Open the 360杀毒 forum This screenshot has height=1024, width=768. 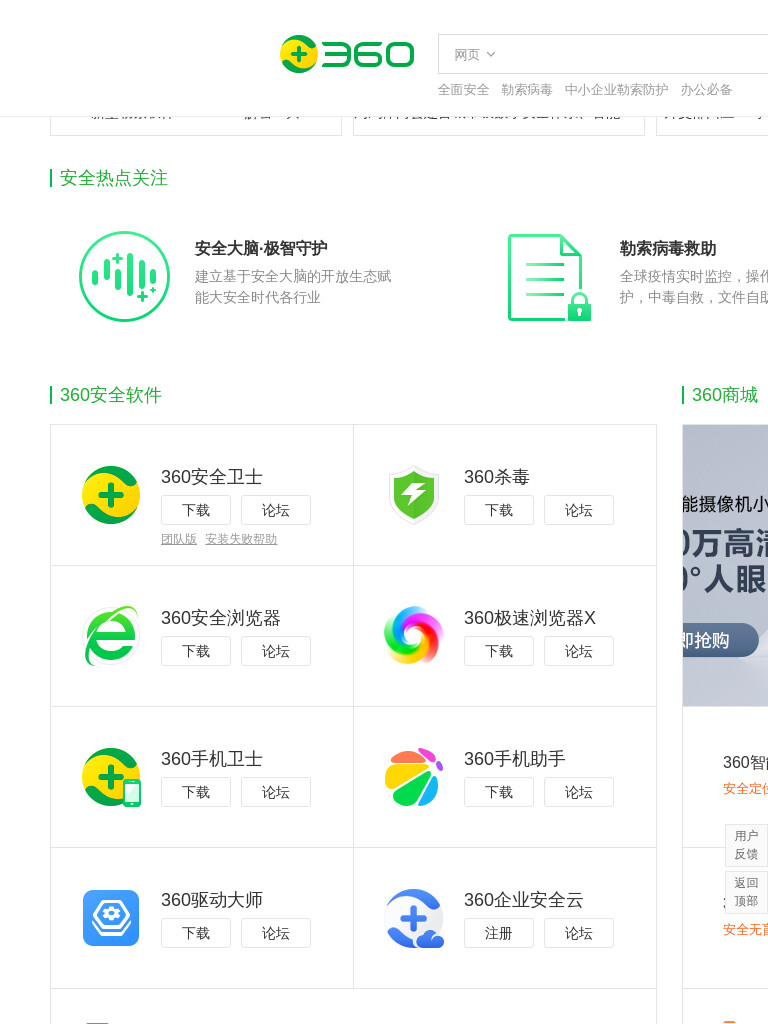(x=579, y=510)
